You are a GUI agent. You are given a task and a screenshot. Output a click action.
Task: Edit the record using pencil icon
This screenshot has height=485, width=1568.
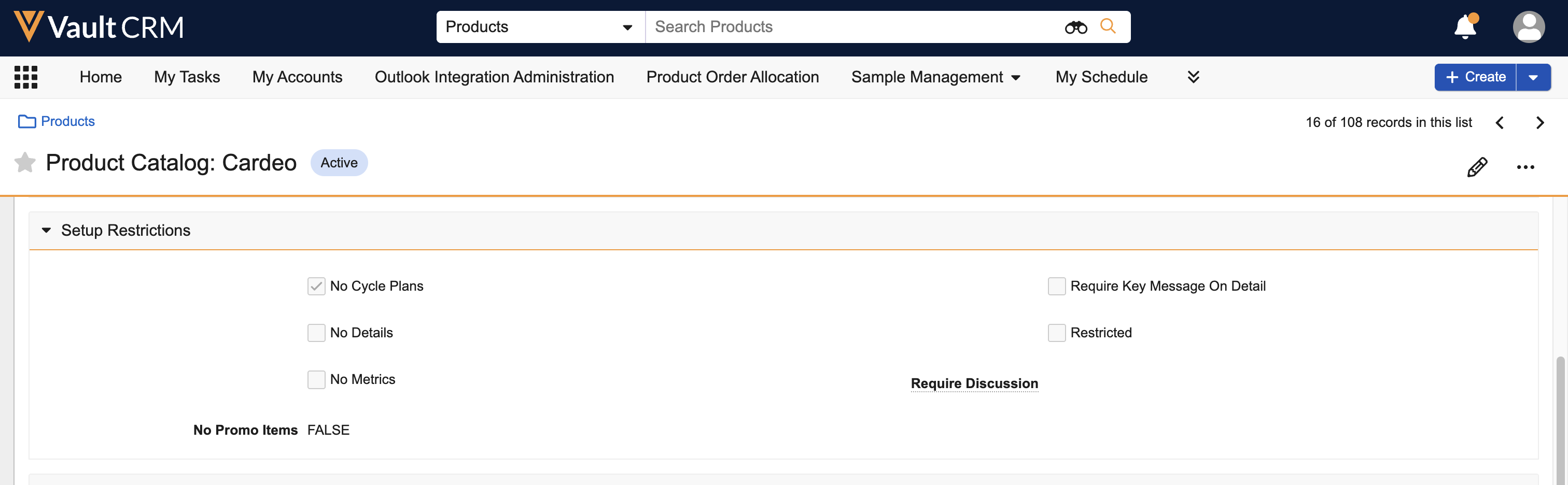pyautogui.click(x=1477, y=167)
